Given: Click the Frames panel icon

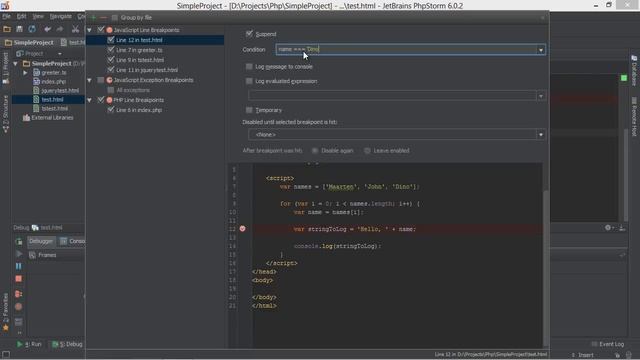Looking at the screenshot, I should pos(32,255).
